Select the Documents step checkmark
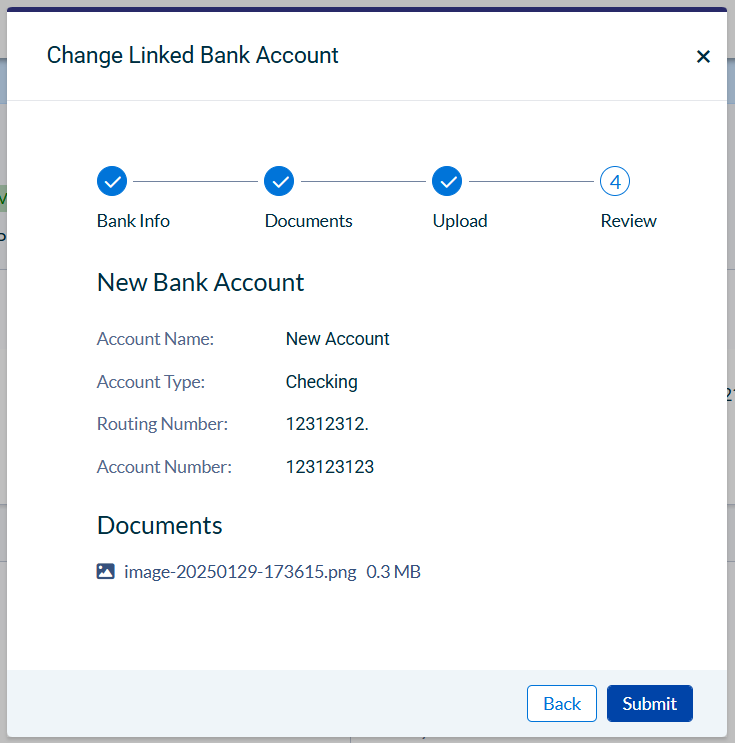735x743 pixels. (x=279, y=181)
